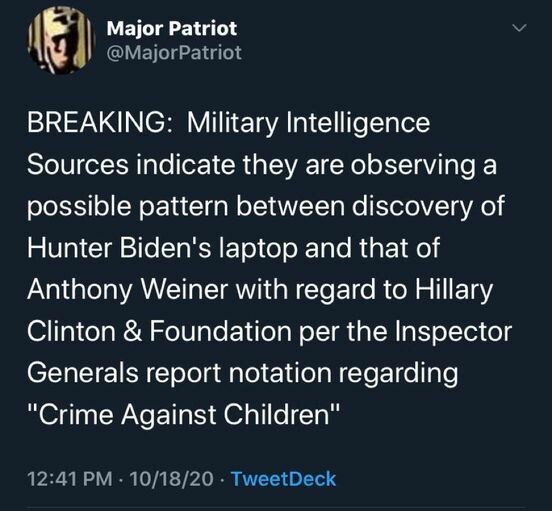Select the 10/18/20 date text
552x511 pixels.
171,479
